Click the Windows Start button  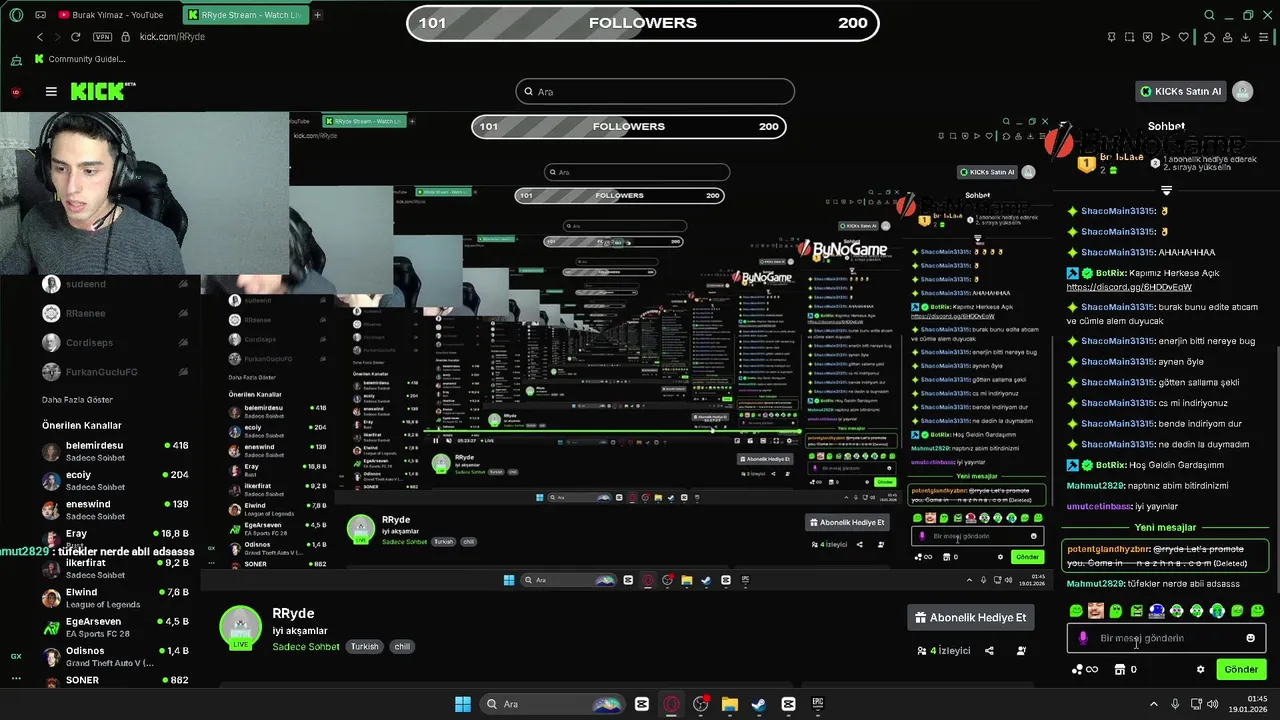pyautogui.click(x=463, y=704)
